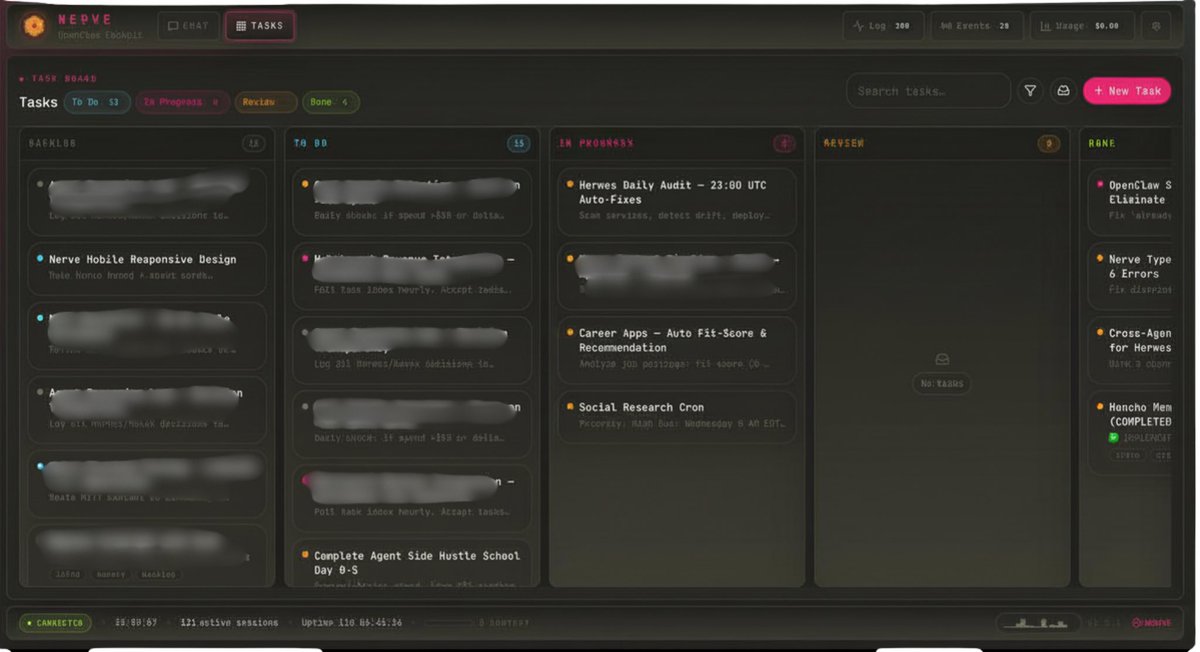Filter by the In Progress status pill
1200x652 pixels.
click(183, 102)
